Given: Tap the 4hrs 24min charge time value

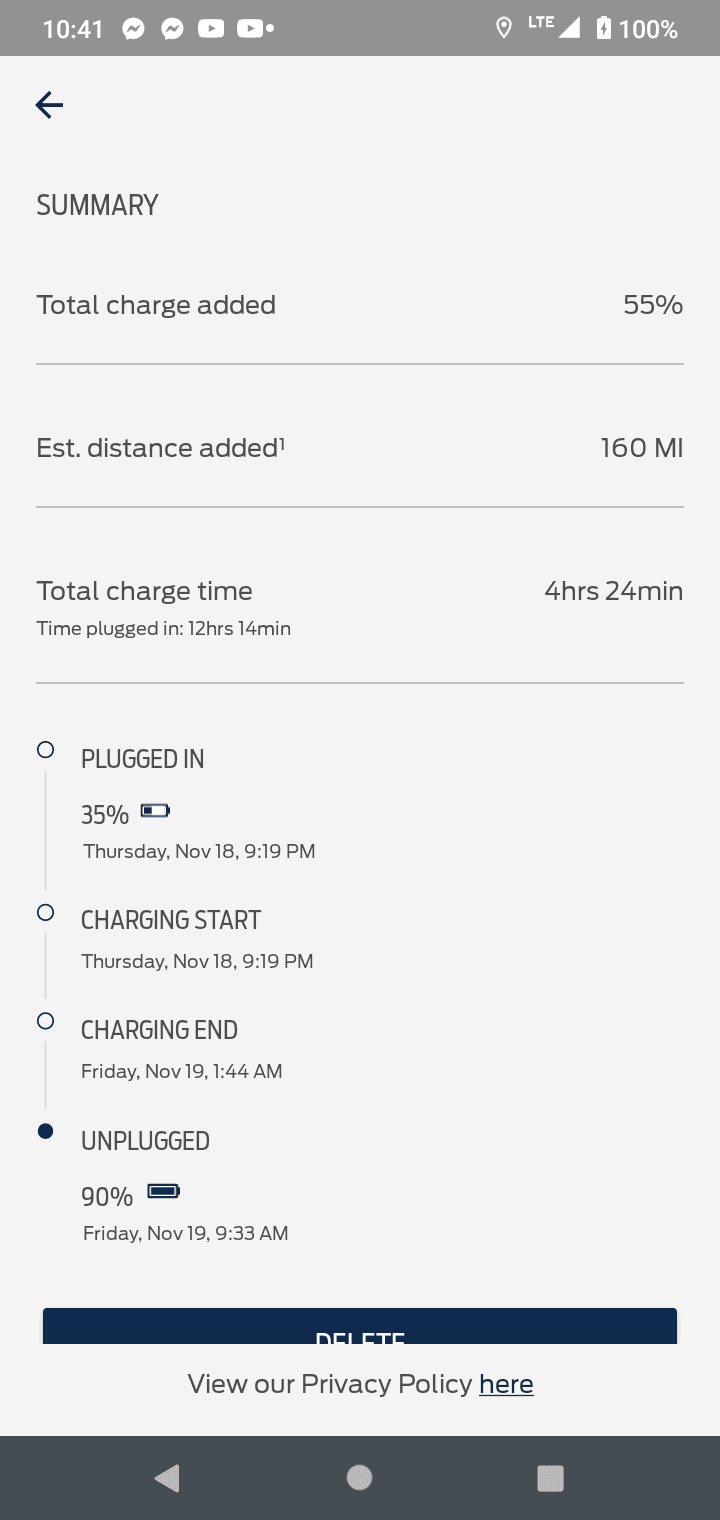Looking at the screenshot, I should point(613,591).
